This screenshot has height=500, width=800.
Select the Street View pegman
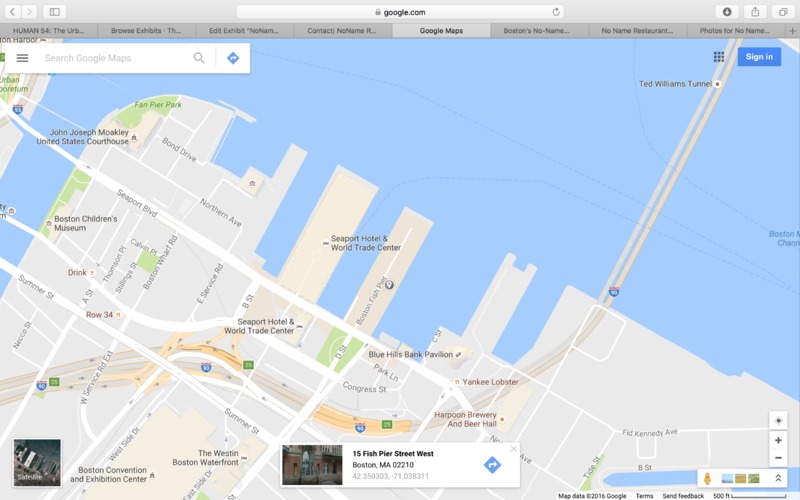(707, 479)
